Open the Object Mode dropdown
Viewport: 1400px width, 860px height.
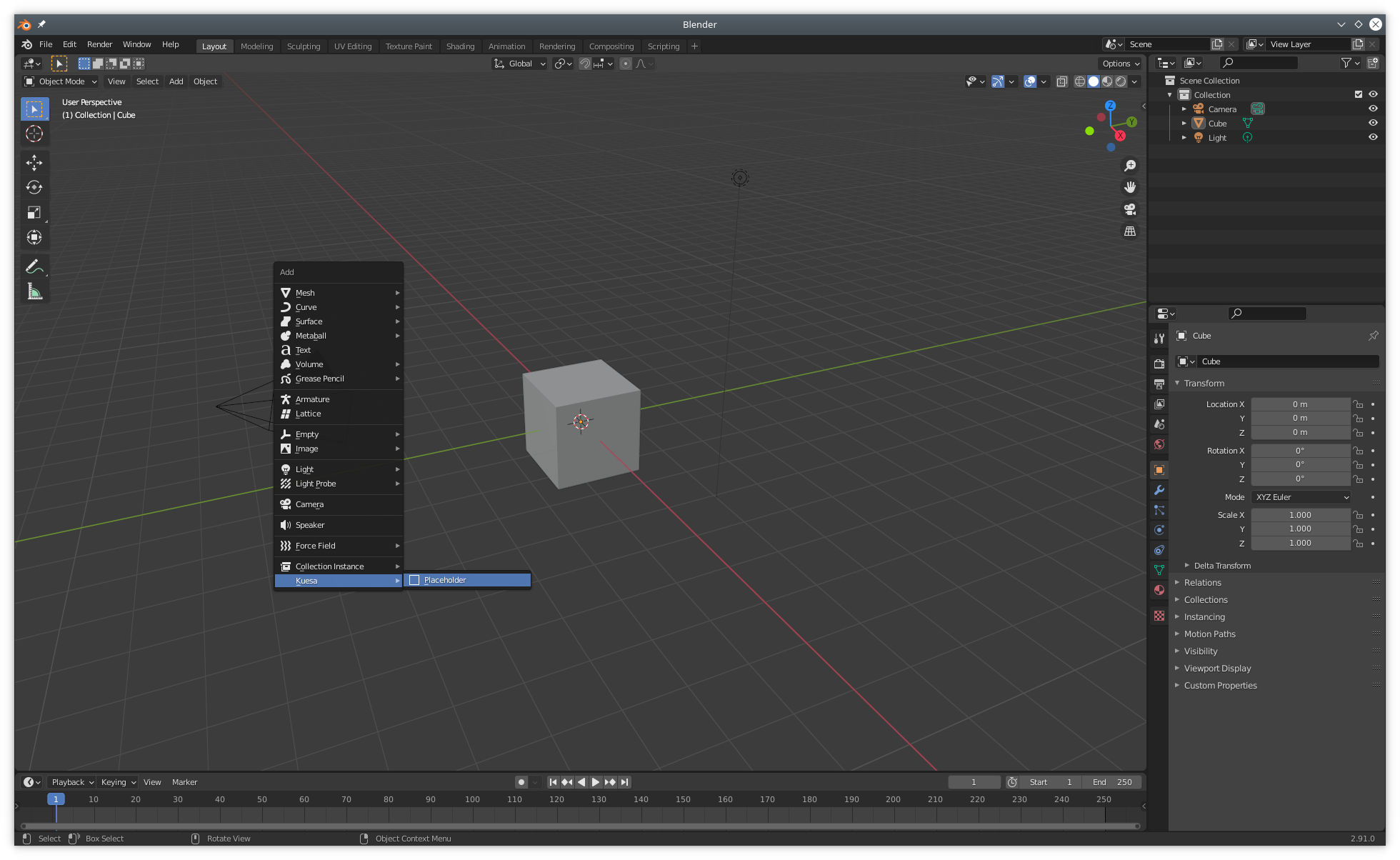(61, 81)
